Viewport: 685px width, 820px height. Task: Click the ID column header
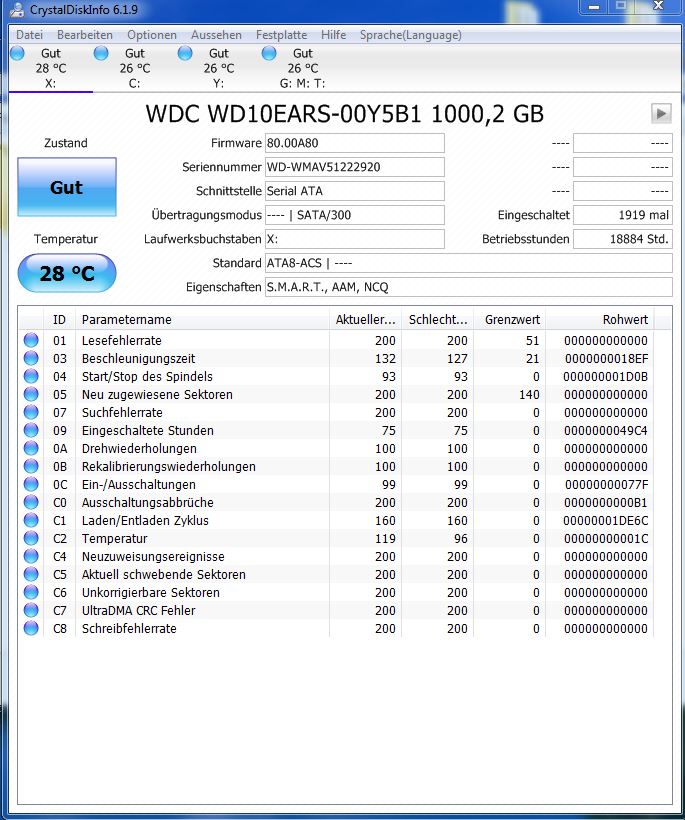pos(59,320)
